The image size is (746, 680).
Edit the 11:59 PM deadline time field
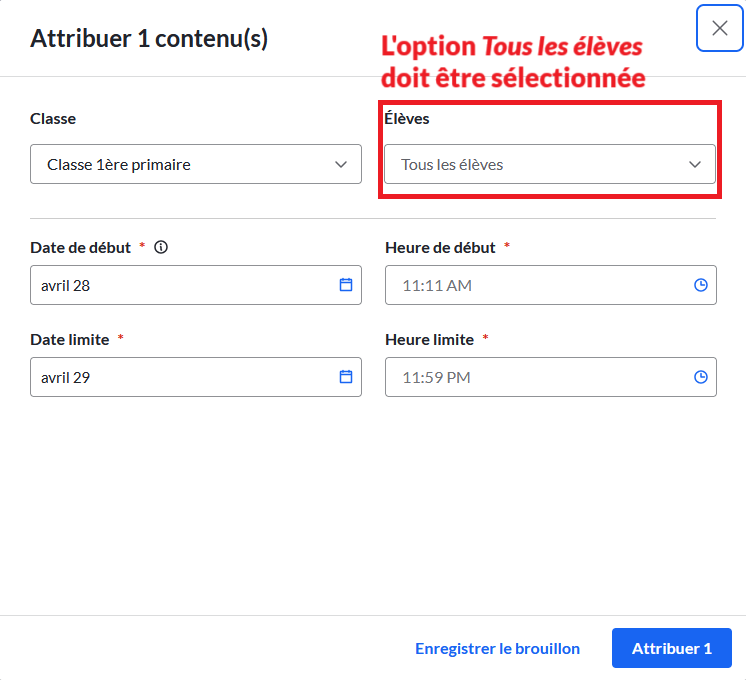click(551, 377)
